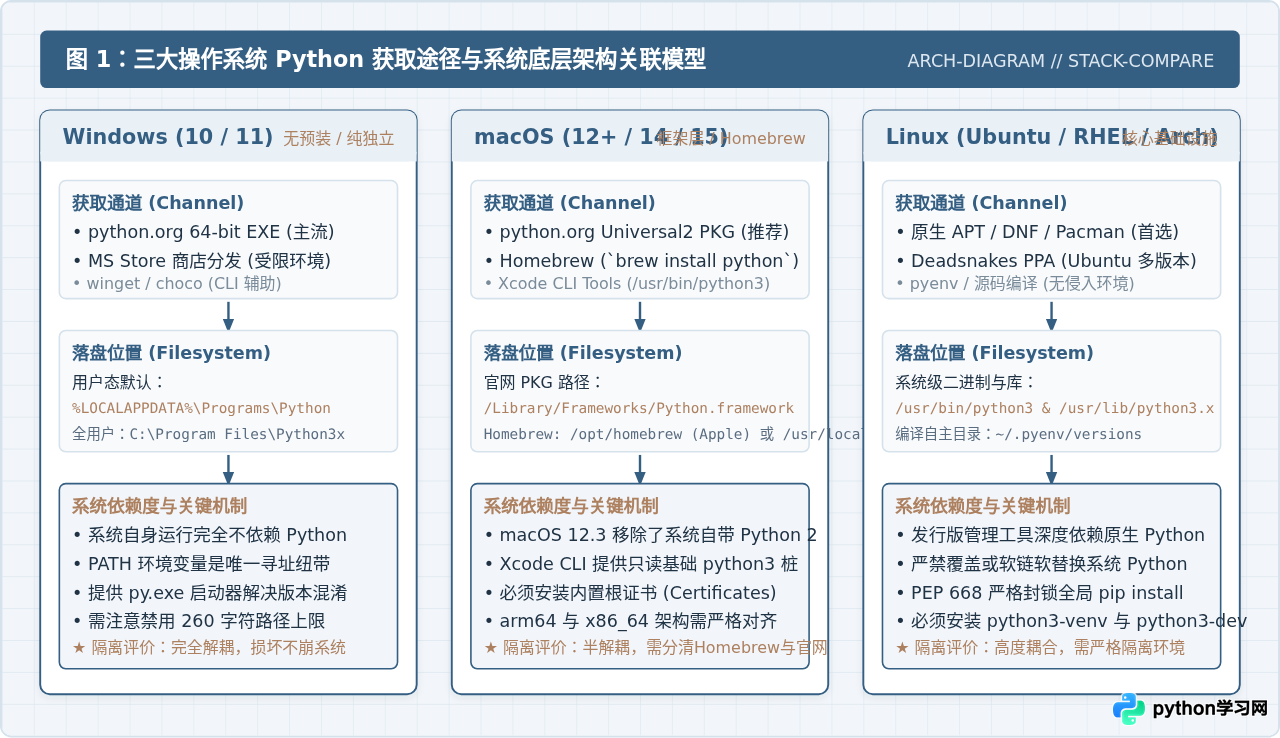Select the "%LOCALAPPDATA%\Programs\Python" path
The width and height of the screenshot is (1280, 738).
[201, 408]
